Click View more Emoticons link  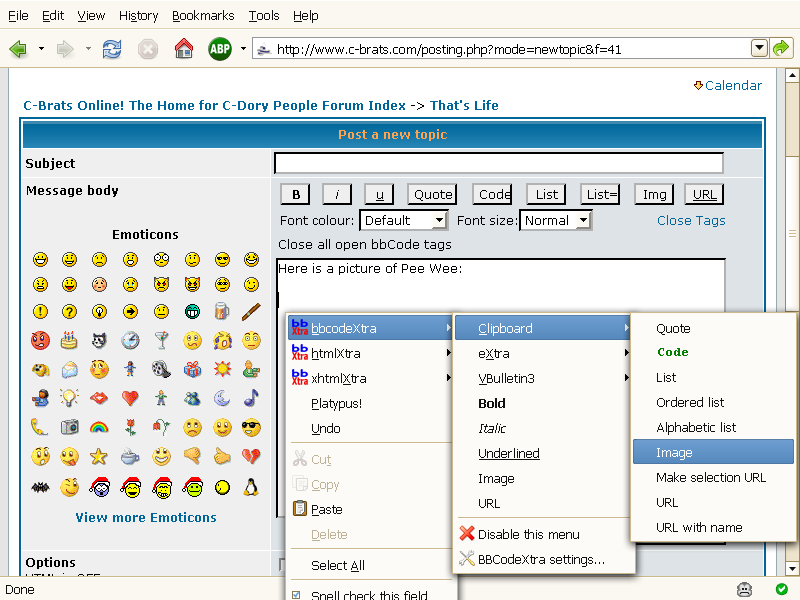(x=146, y=517)
